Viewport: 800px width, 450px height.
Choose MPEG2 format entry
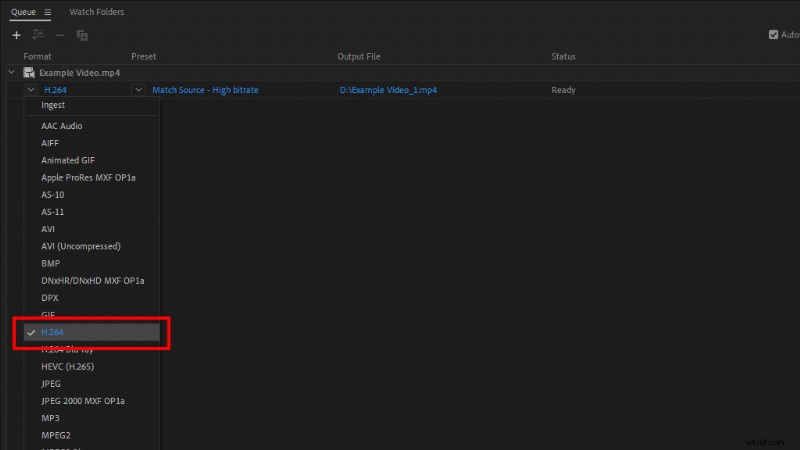92,435
